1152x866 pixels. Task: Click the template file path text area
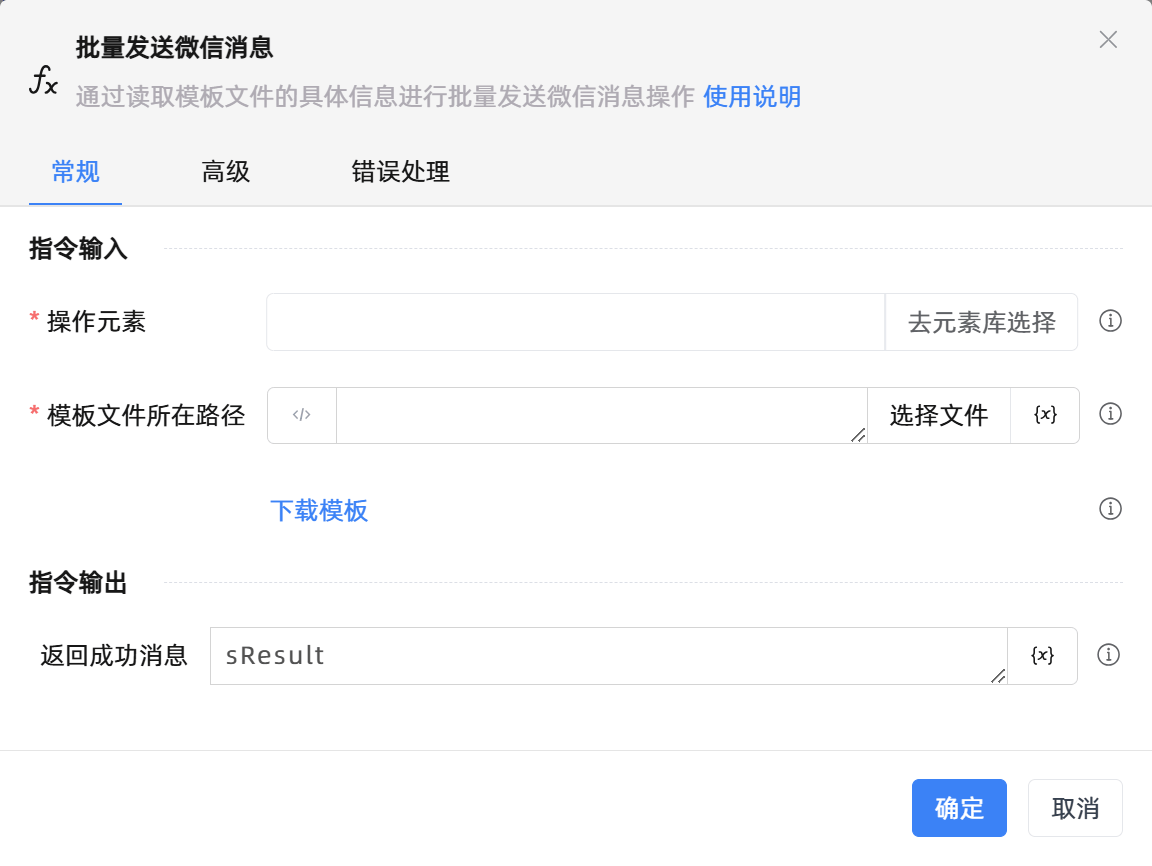pos(600,415)
